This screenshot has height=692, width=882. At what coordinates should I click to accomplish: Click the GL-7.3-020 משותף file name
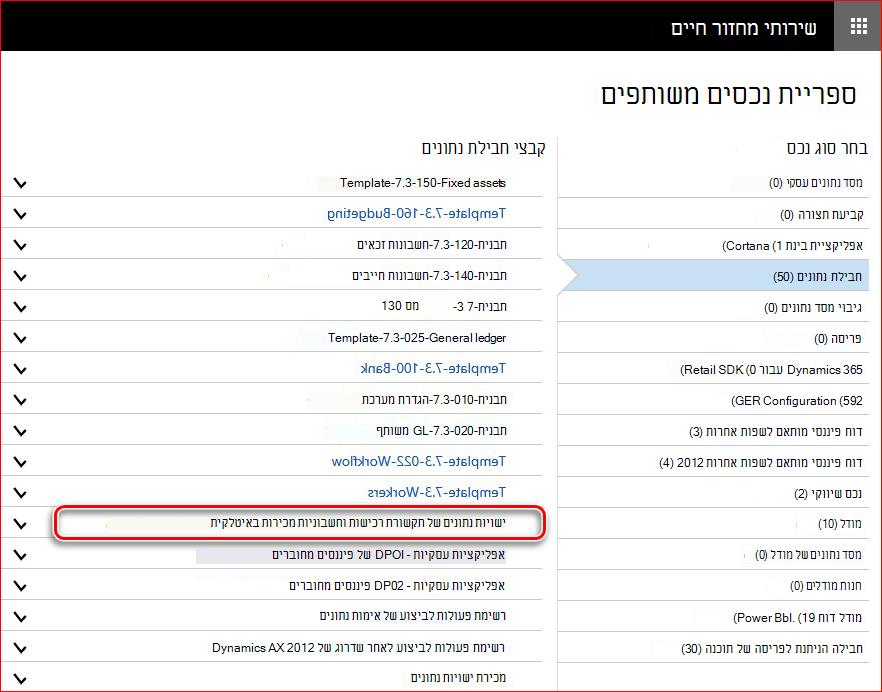coord(442,430)
